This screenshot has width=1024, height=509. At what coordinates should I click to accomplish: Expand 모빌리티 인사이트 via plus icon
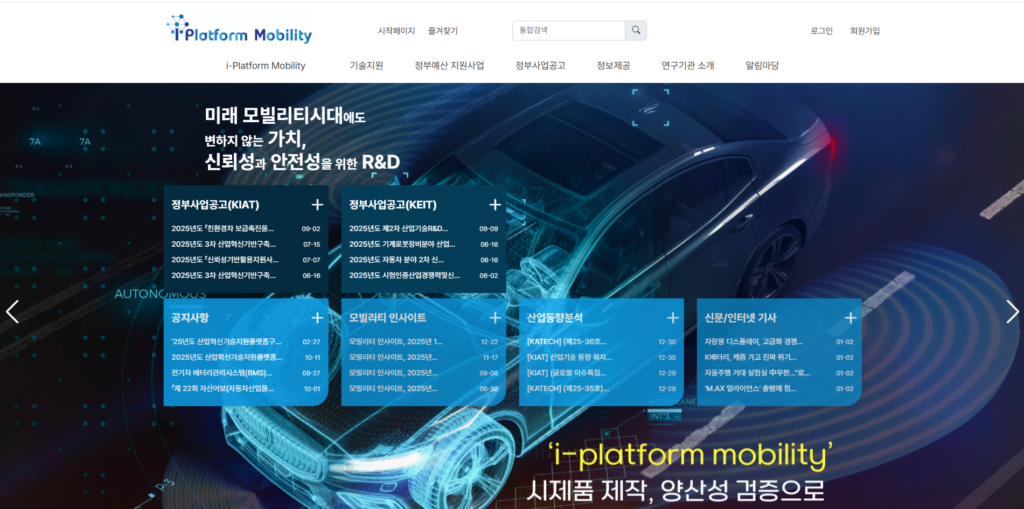[x=495, y=318]
